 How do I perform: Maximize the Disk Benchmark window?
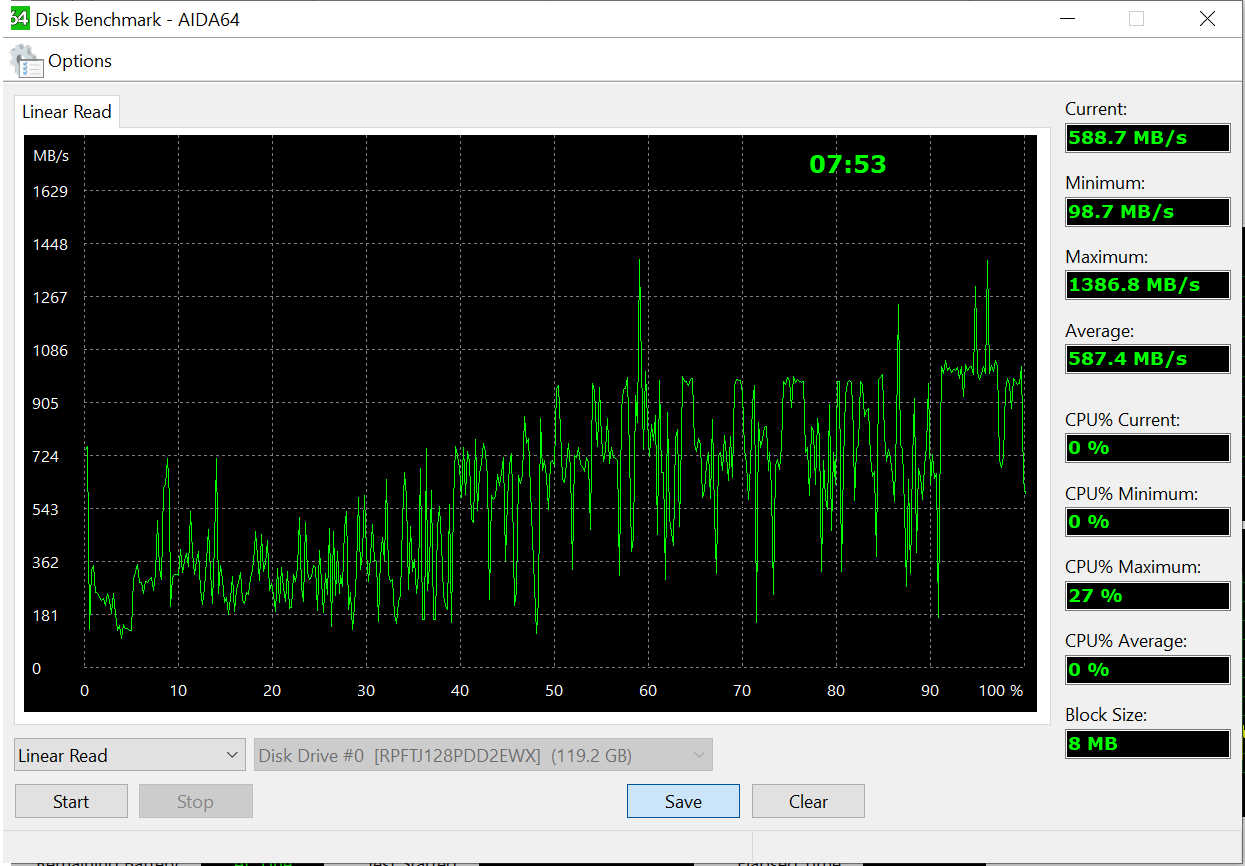(x=1136, y=19)
